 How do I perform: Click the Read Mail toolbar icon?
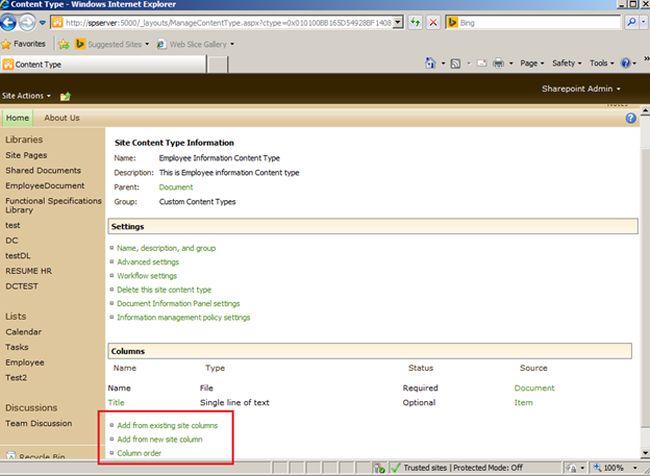[x=482, y=63]
